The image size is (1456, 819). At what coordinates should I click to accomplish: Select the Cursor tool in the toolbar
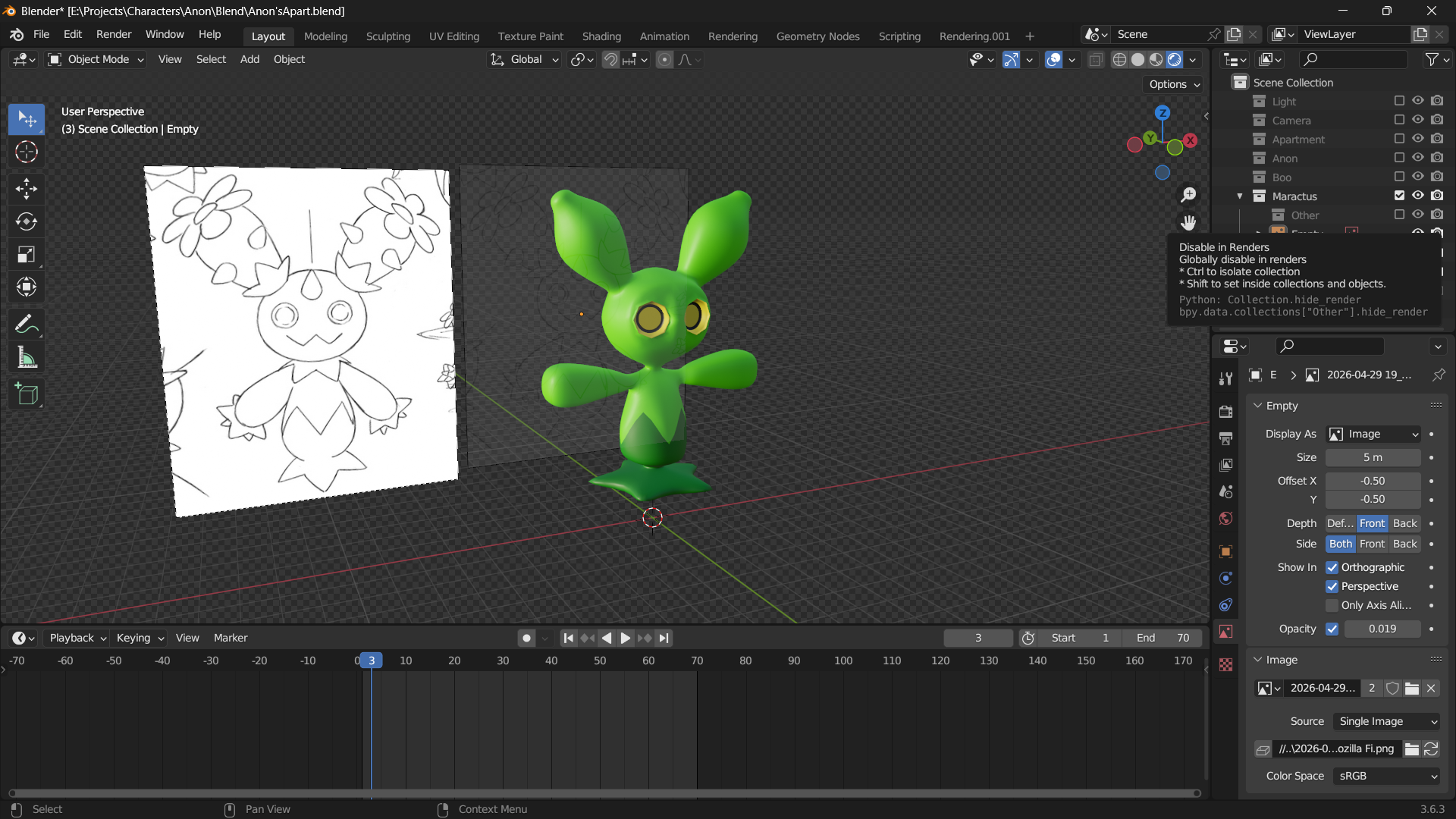pos(27,152)
